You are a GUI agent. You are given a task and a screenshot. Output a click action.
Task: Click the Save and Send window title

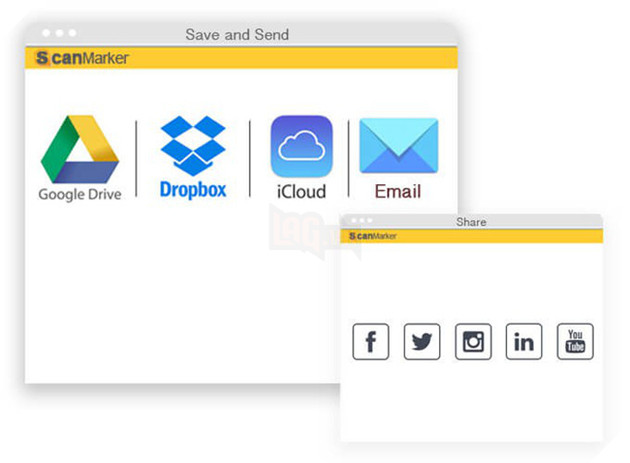tap(237, 35)
